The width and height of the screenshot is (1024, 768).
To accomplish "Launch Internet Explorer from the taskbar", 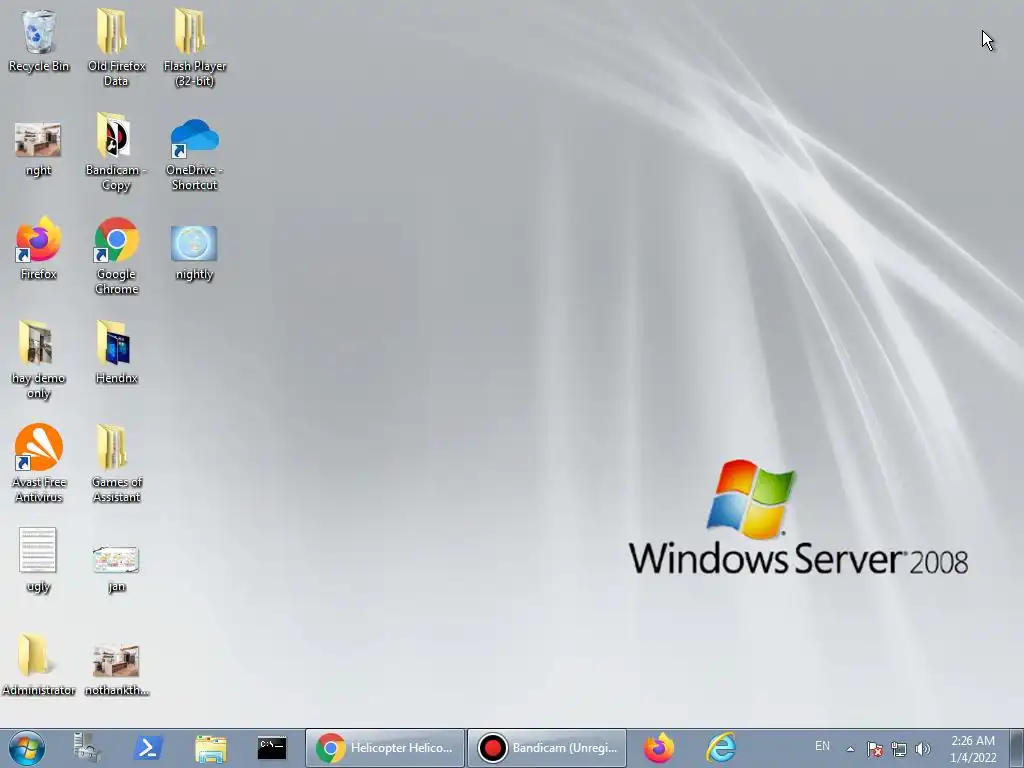I will (721, 748).
